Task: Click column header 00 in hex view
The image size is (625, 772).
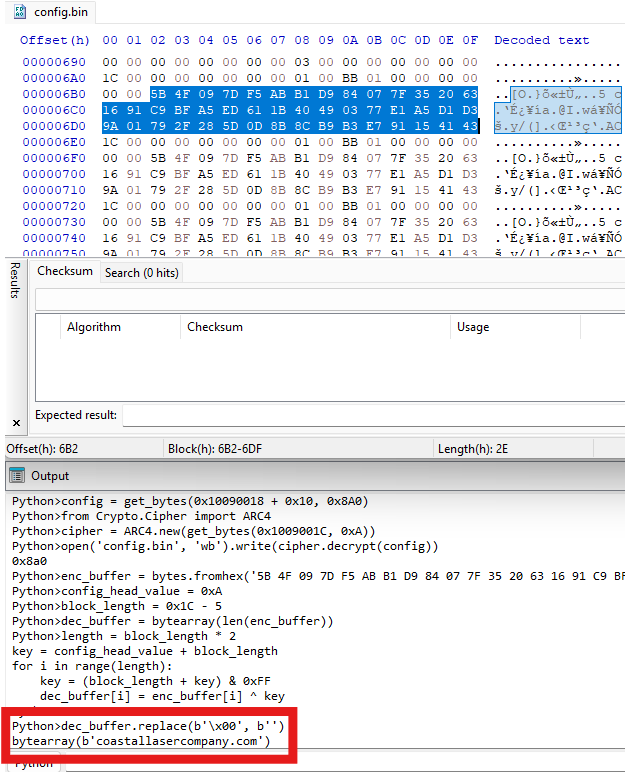Action: [x=110, y=40]
